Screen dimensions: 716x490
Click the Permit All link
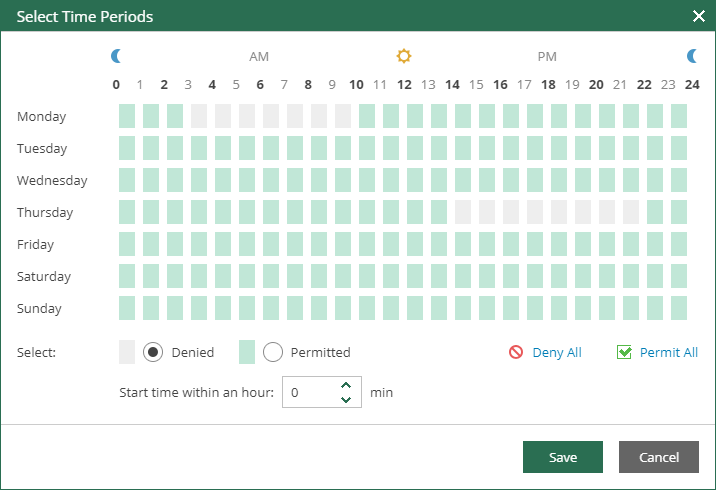(669, 352)
